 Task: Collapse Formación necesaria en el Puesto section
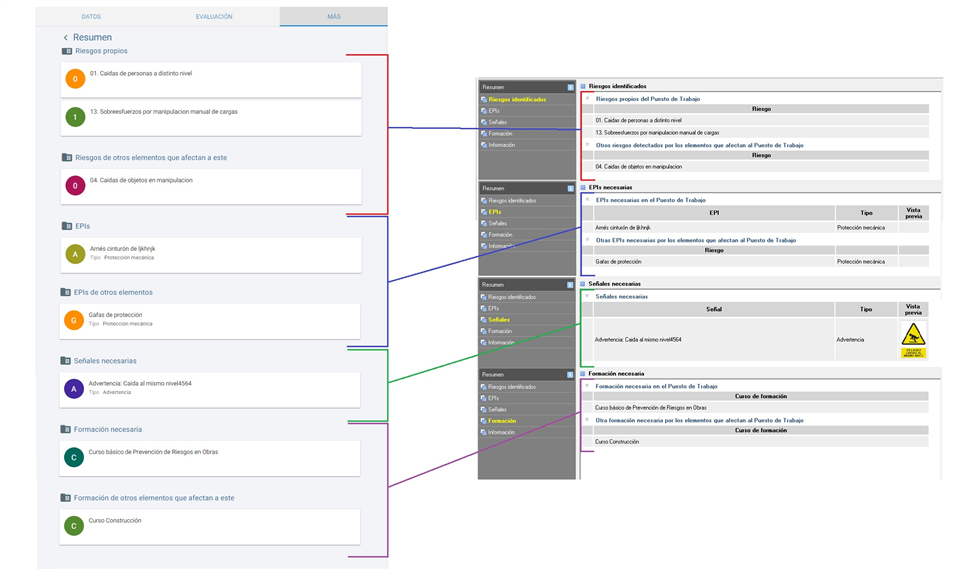(x=586, y=385)
